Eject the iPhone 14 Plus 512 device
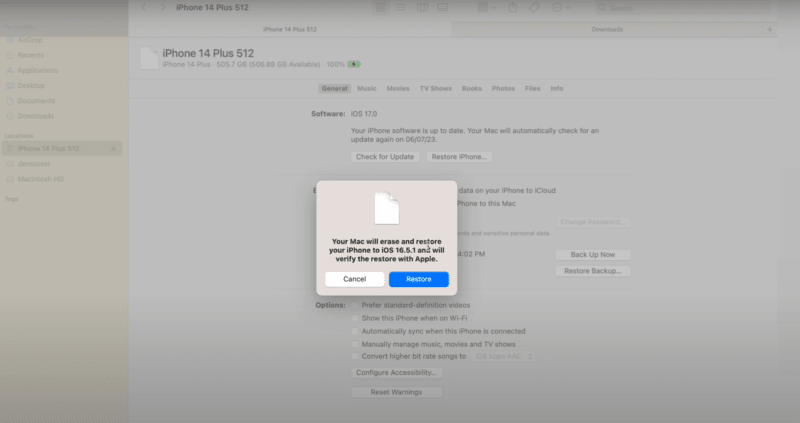Image resolution: width=800 pixels, height=423 pixels. 113,149
